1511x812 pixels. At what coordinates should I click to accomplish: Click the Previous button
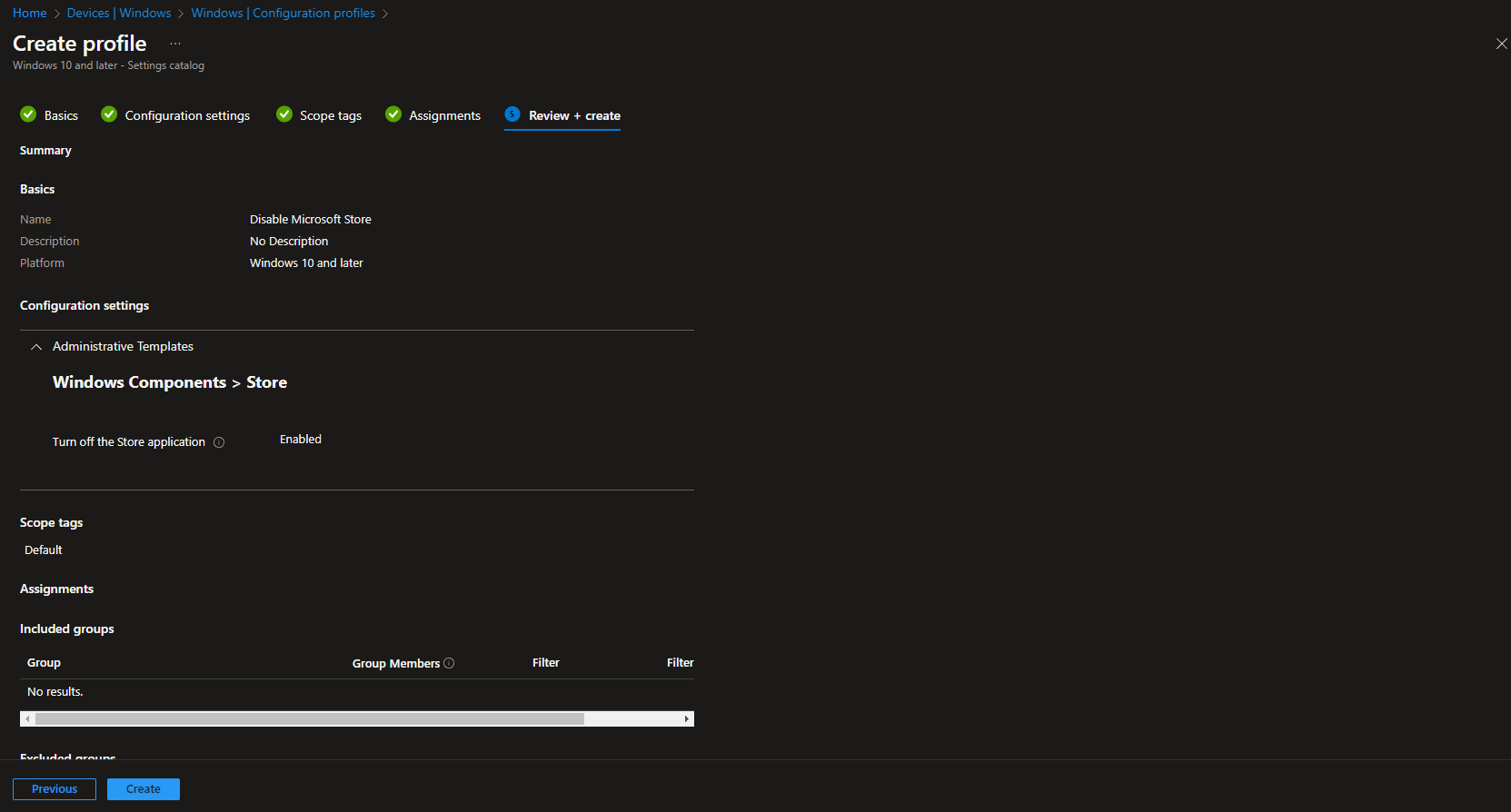tap(55, 789)
